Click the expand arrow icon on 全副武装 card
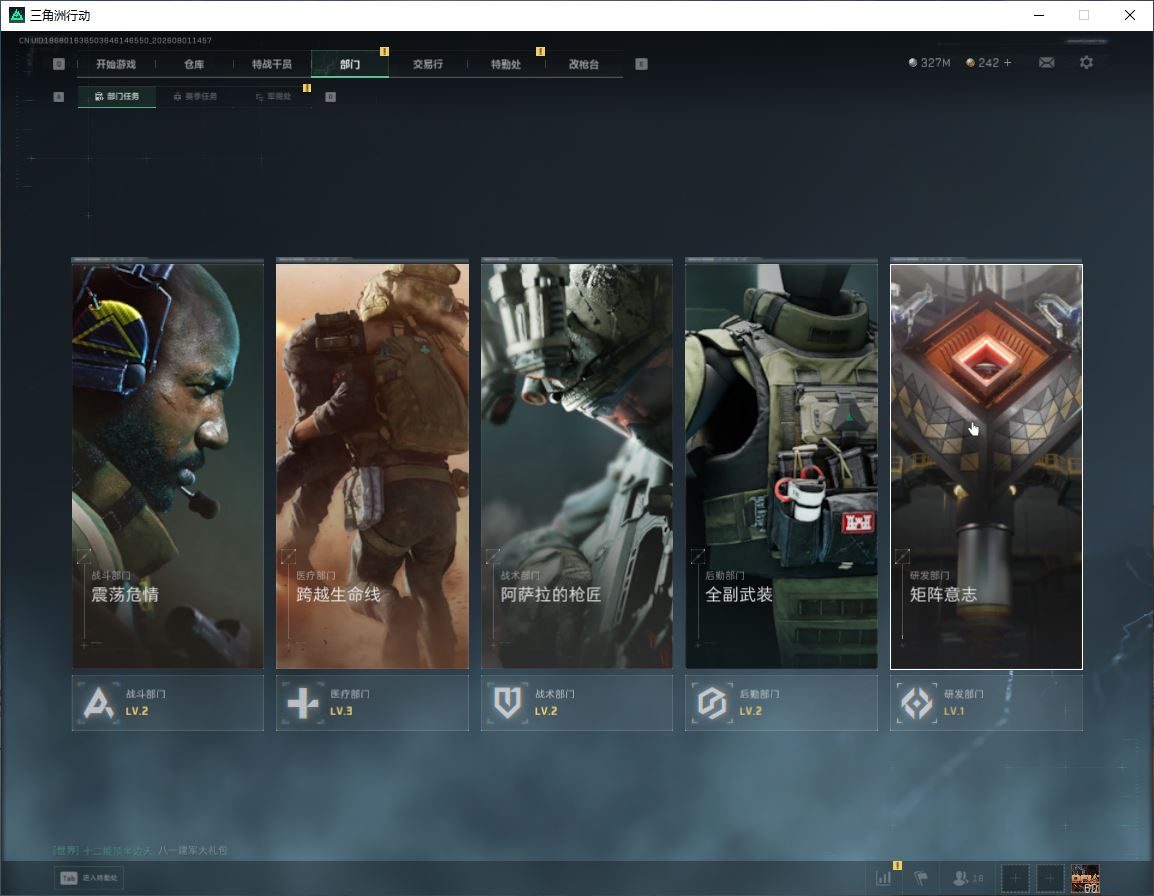 point(698,556)
